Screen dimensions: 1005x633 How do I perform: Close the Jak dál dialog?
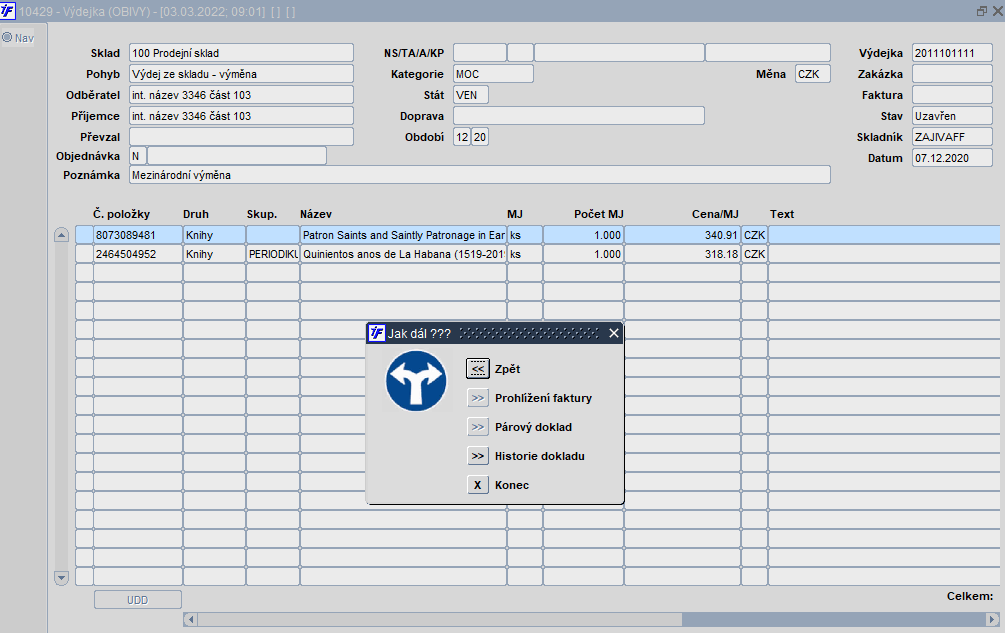(614, 333)
